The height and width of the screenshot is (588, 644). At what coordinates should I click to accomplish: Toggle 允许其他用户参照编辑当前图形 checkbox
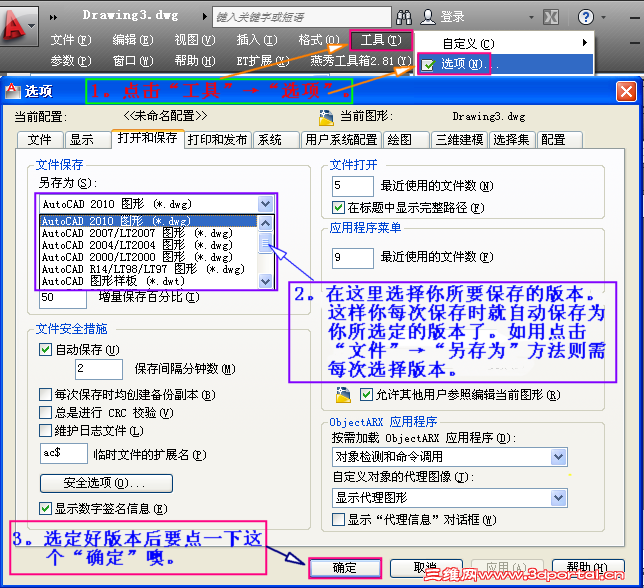click(x=366, y=395)
